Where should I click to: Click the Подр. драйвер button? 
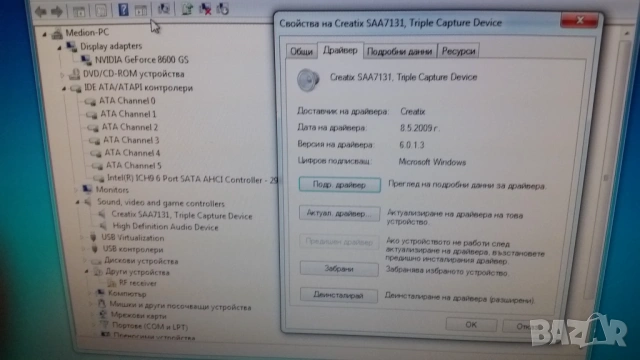point(340,185)
